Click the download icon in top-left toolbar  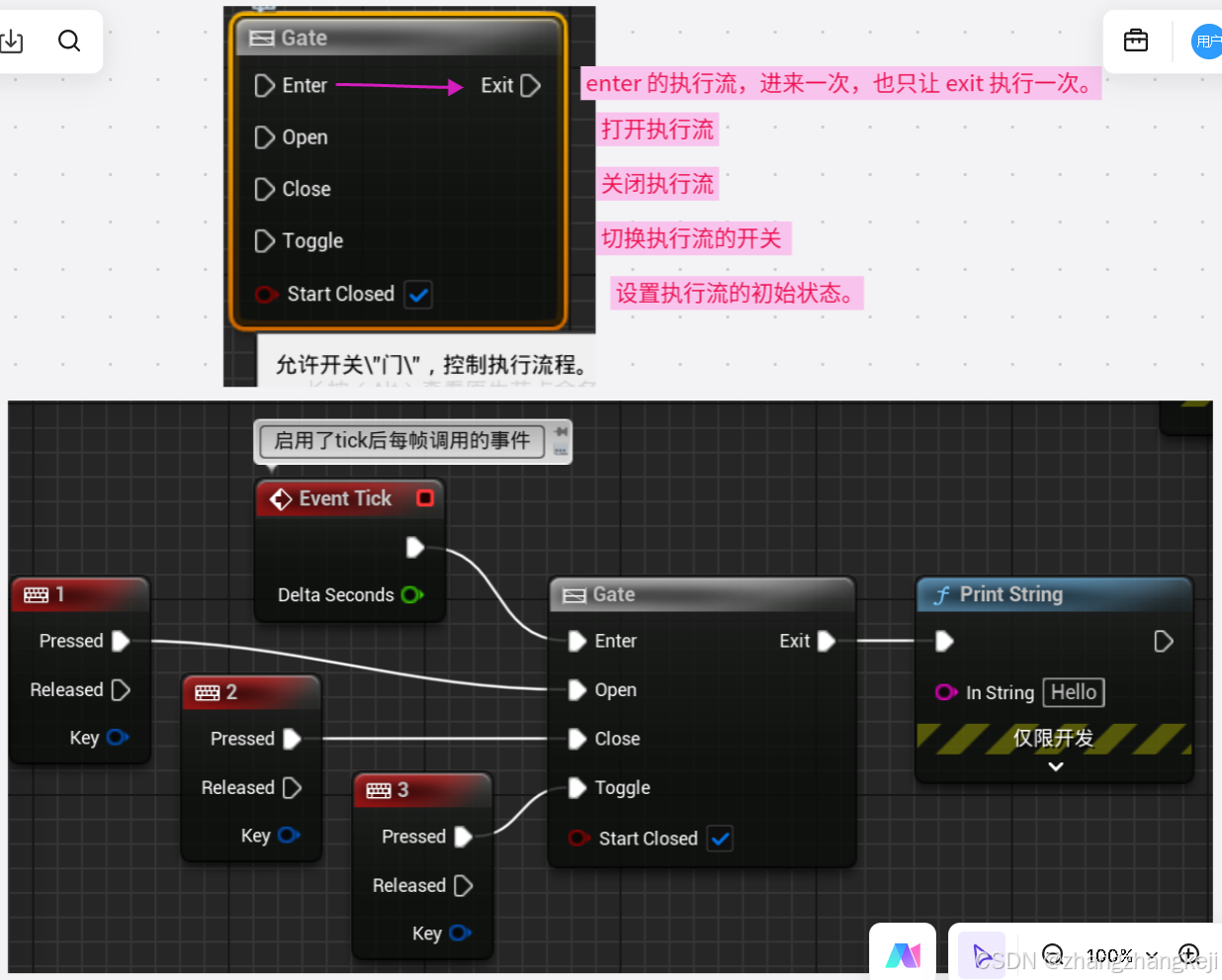click(x=12, y=41)
